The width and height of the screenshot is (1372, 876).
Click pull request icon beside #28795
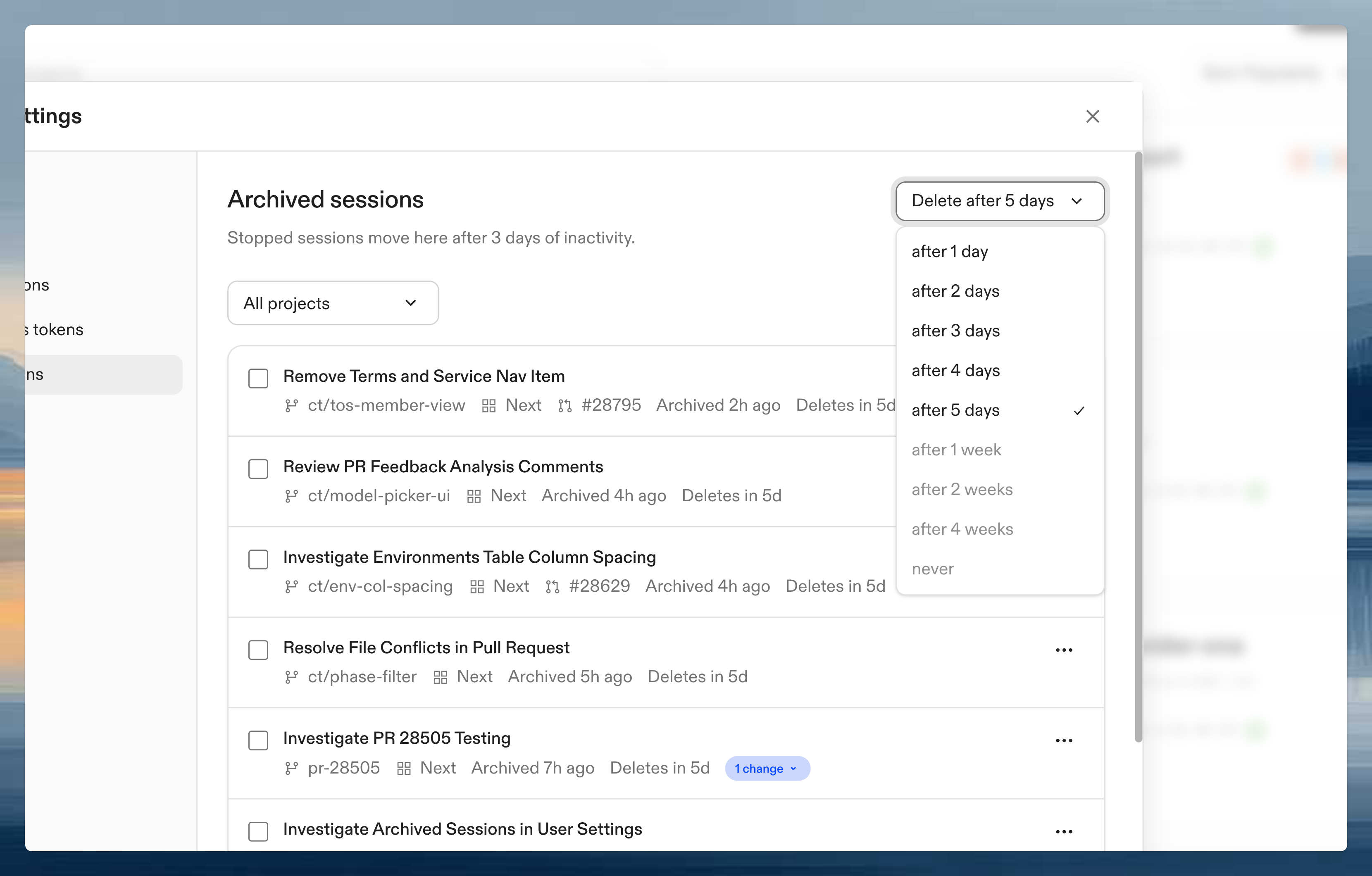[x=565, y=406]
